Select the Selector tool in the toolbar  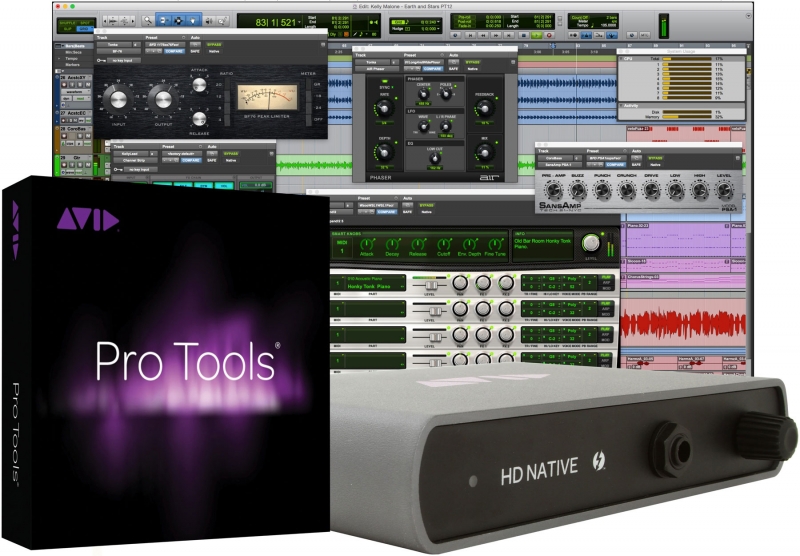coord(178,20)
